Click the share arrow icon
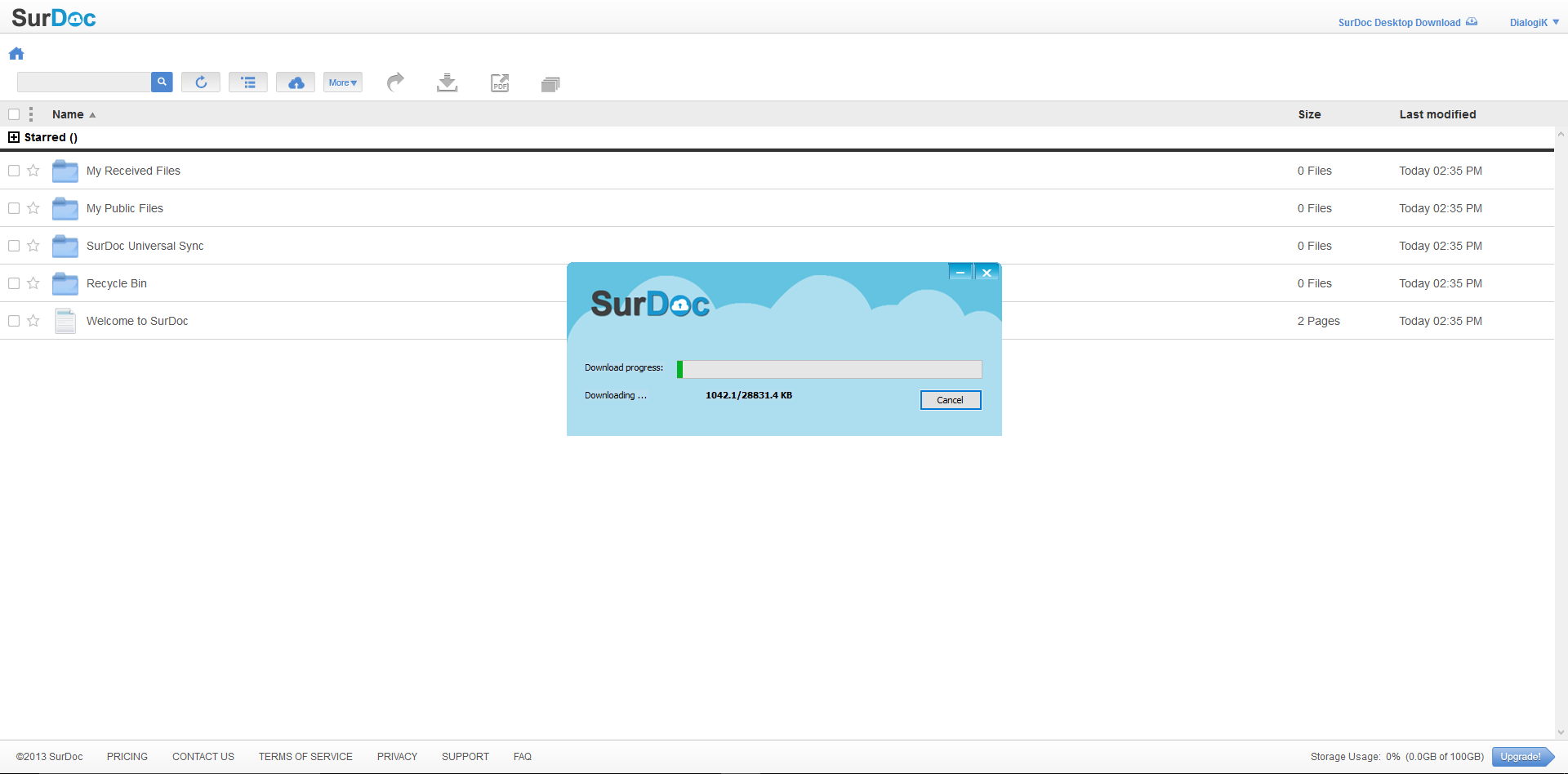 [395, 82]
